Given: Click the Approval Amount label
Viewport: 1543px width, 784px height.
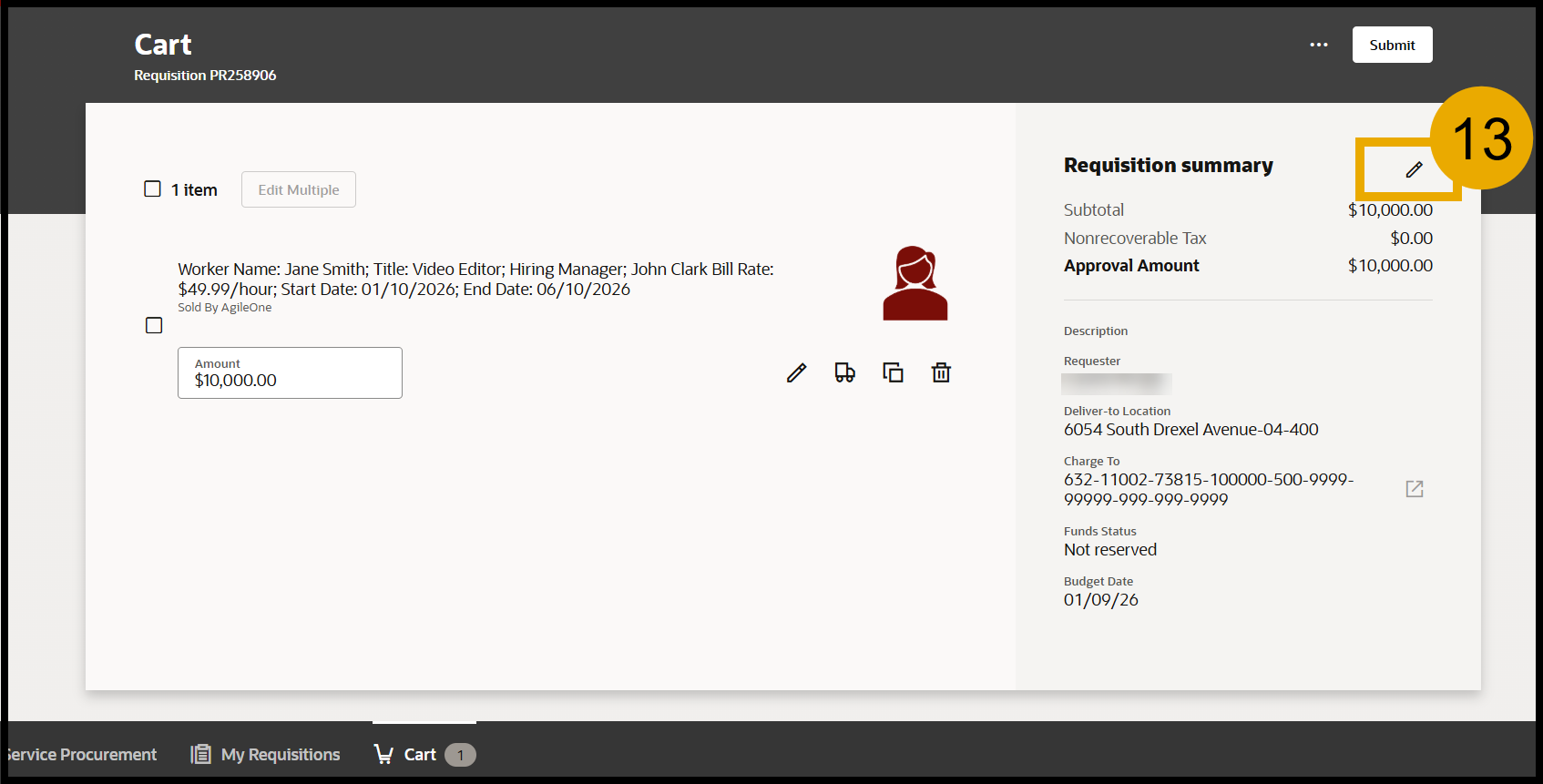Looking at the screenshot, I should click(x=1131, y=265).
